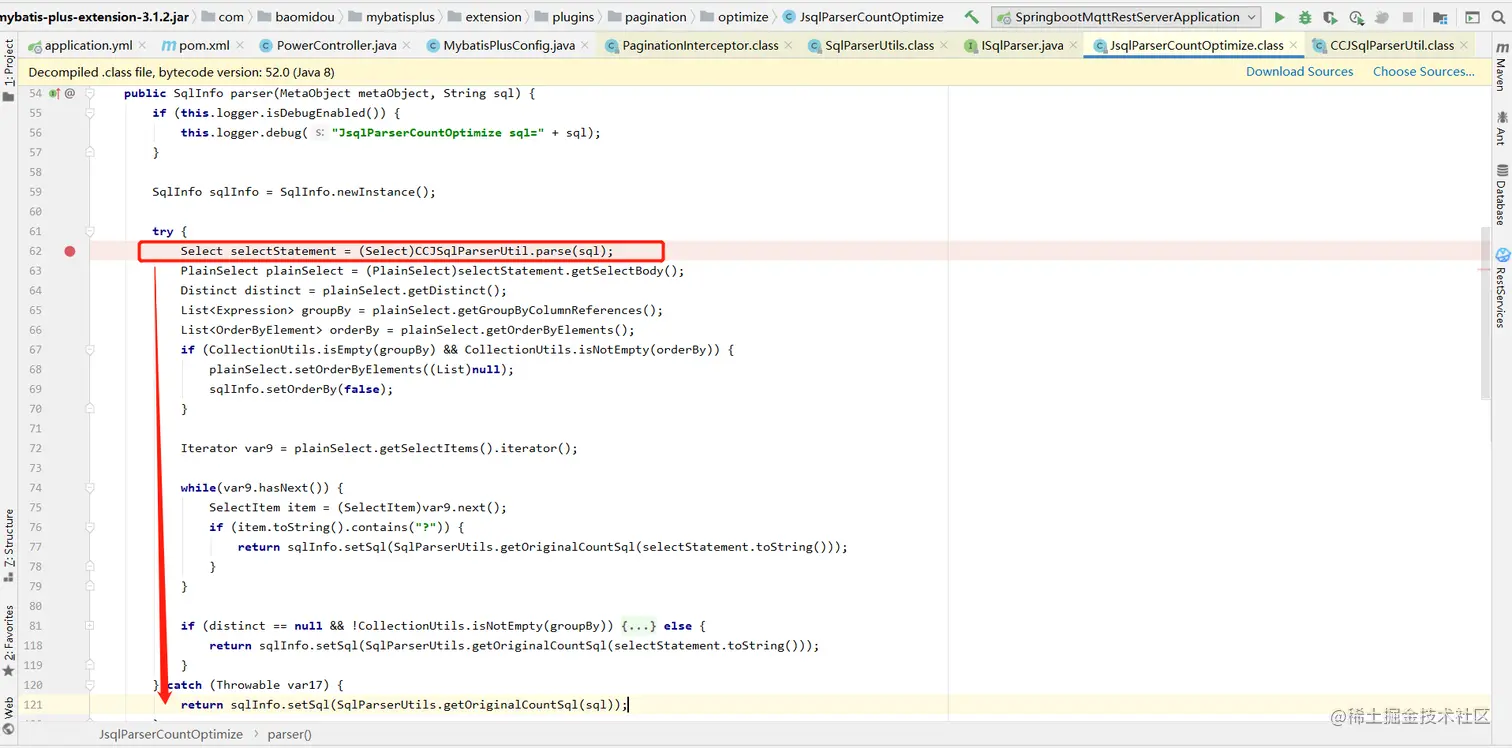Toggle the breakpoint on line 62

coord(70,251)
